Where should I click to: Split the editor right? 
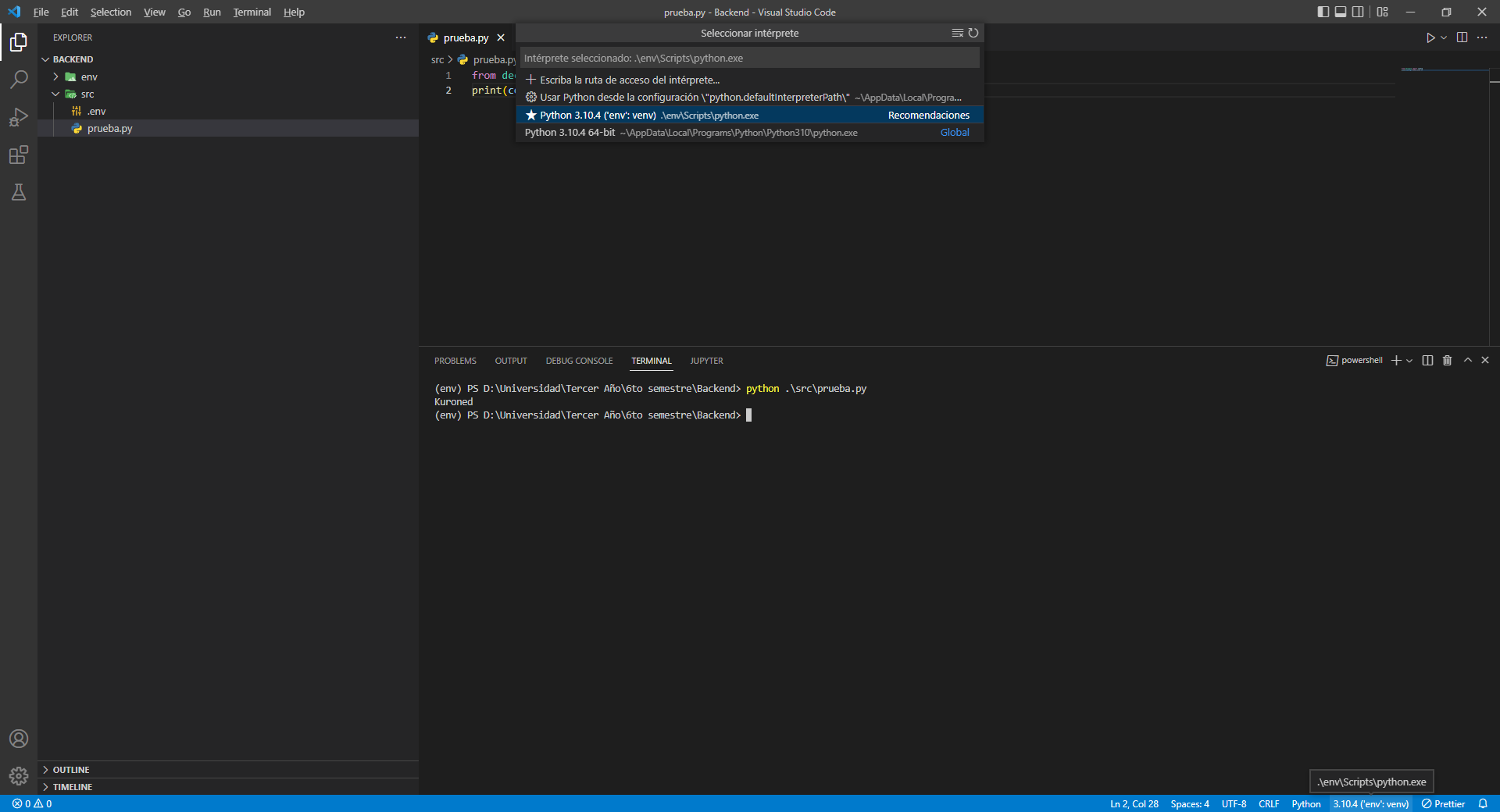pyautogui.click(x=1462, y=37)
